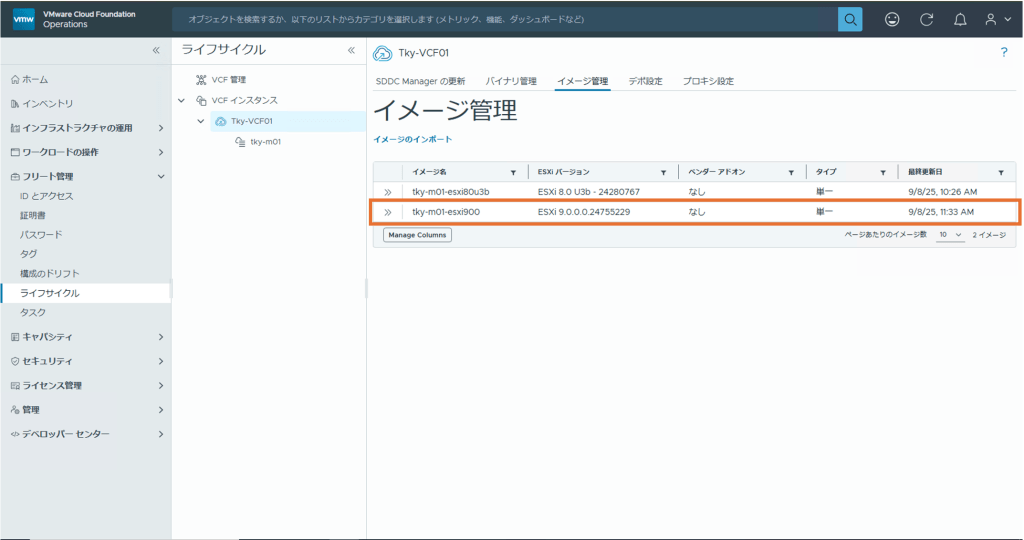Image resolution: width=1024 pixels, height=540 pixels.
Task: Click the search magnifier button
Action: [x=850, y=20]
